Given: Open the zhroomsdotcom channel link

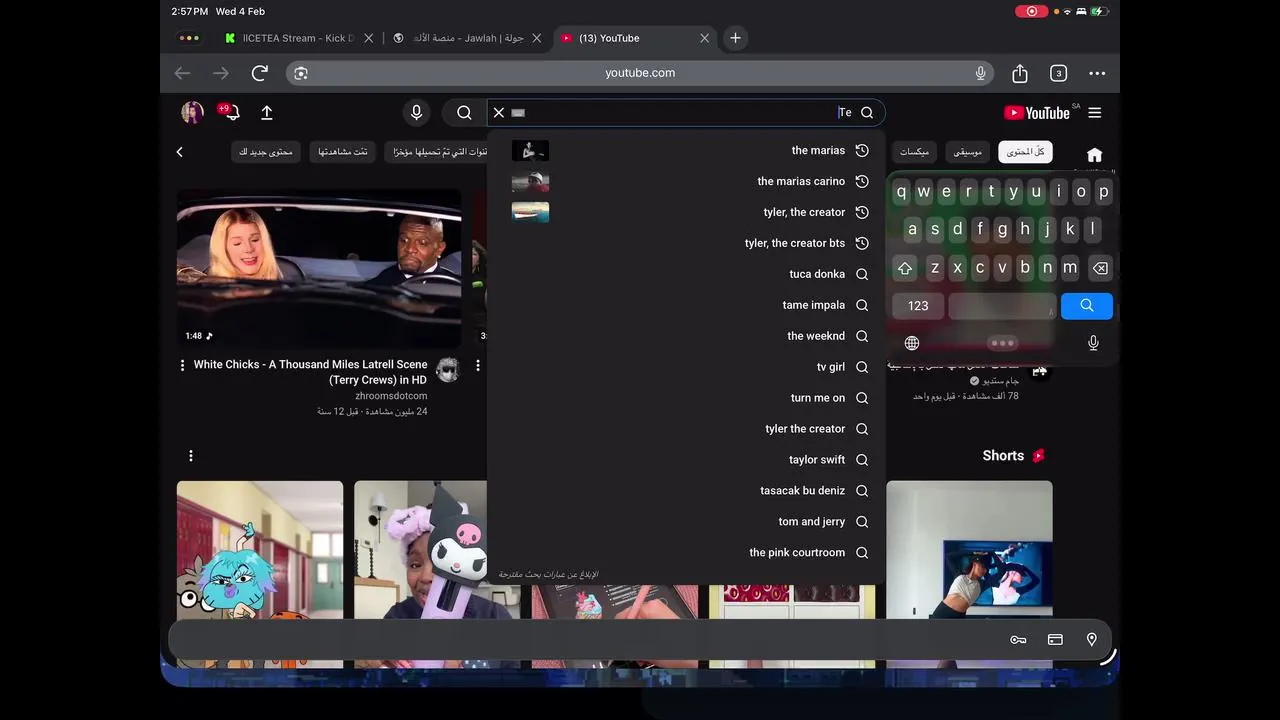Looking at the screenshot, I should coord(391,396).
